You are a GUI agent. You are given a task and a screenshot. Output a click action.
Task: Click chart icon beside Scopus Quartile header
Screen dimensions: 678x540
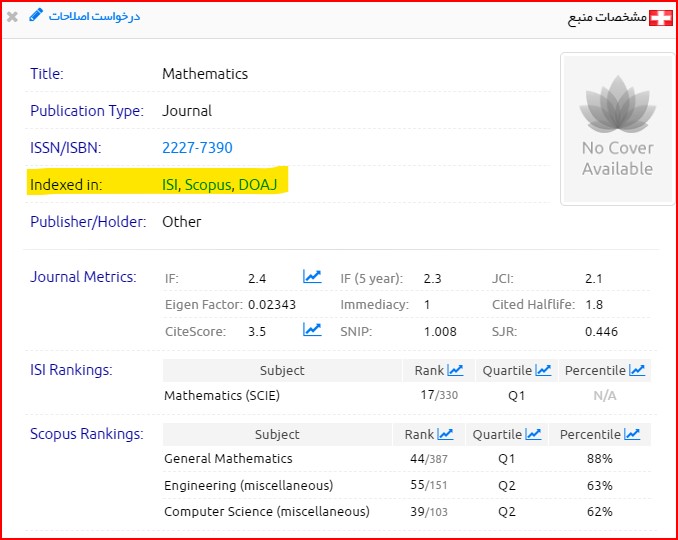coord(533,434)
